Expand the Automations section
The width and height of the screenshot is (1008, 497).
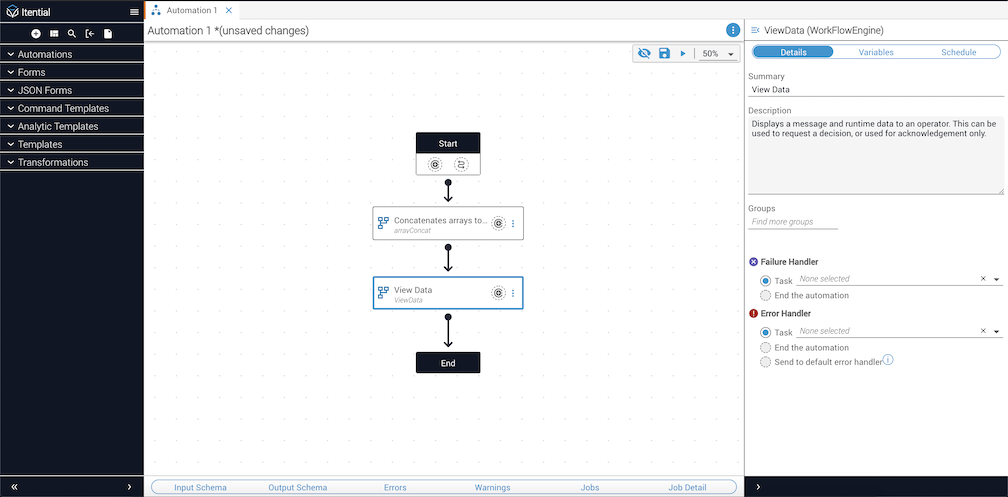72,54
